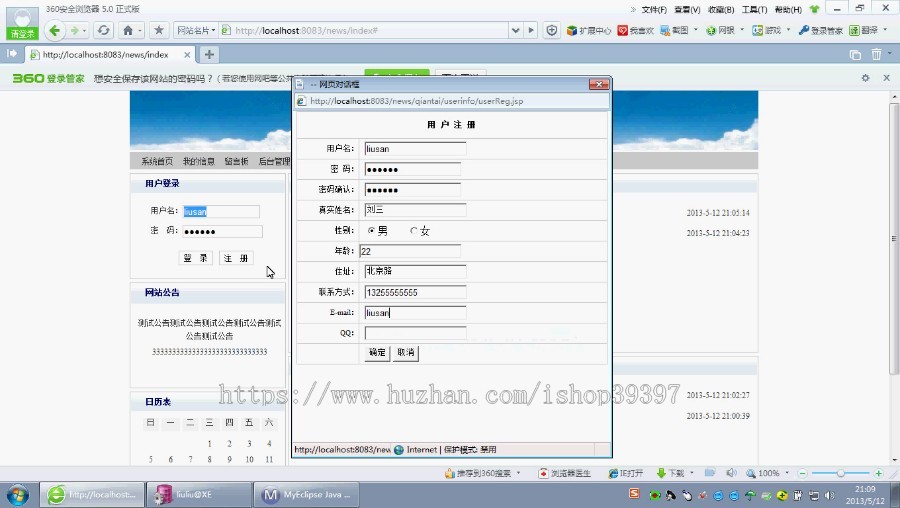Click the go arrow next to address bar
Viewport: 900px width, 508px height.
(x=531, y=30)
